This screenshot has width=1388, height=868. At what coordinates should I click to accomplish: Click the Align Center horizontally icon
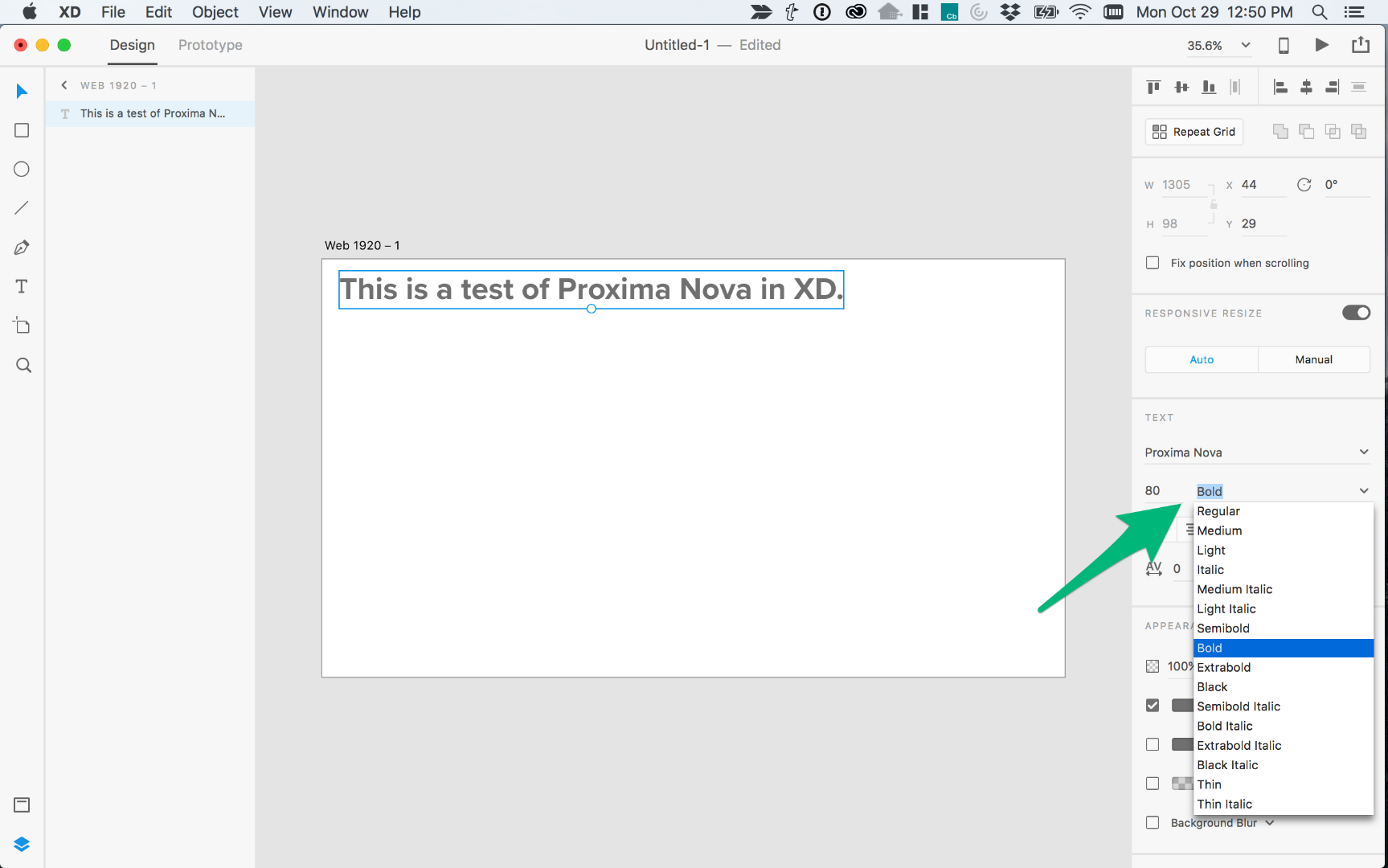[x=1307, y=87]
